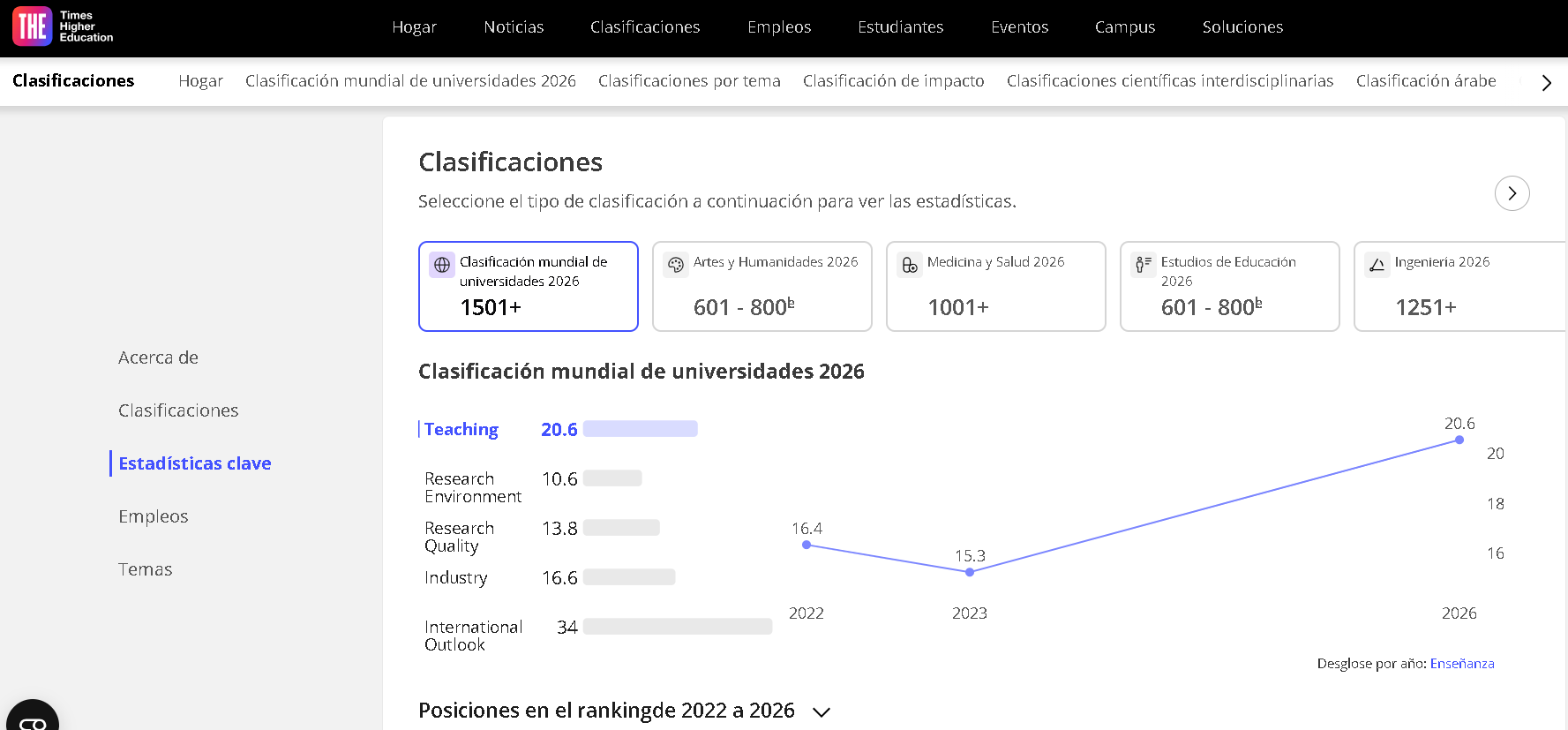Jump to Empleos in the sidebar
This screenshot has height=730, width=1568.
coord(154,516)
